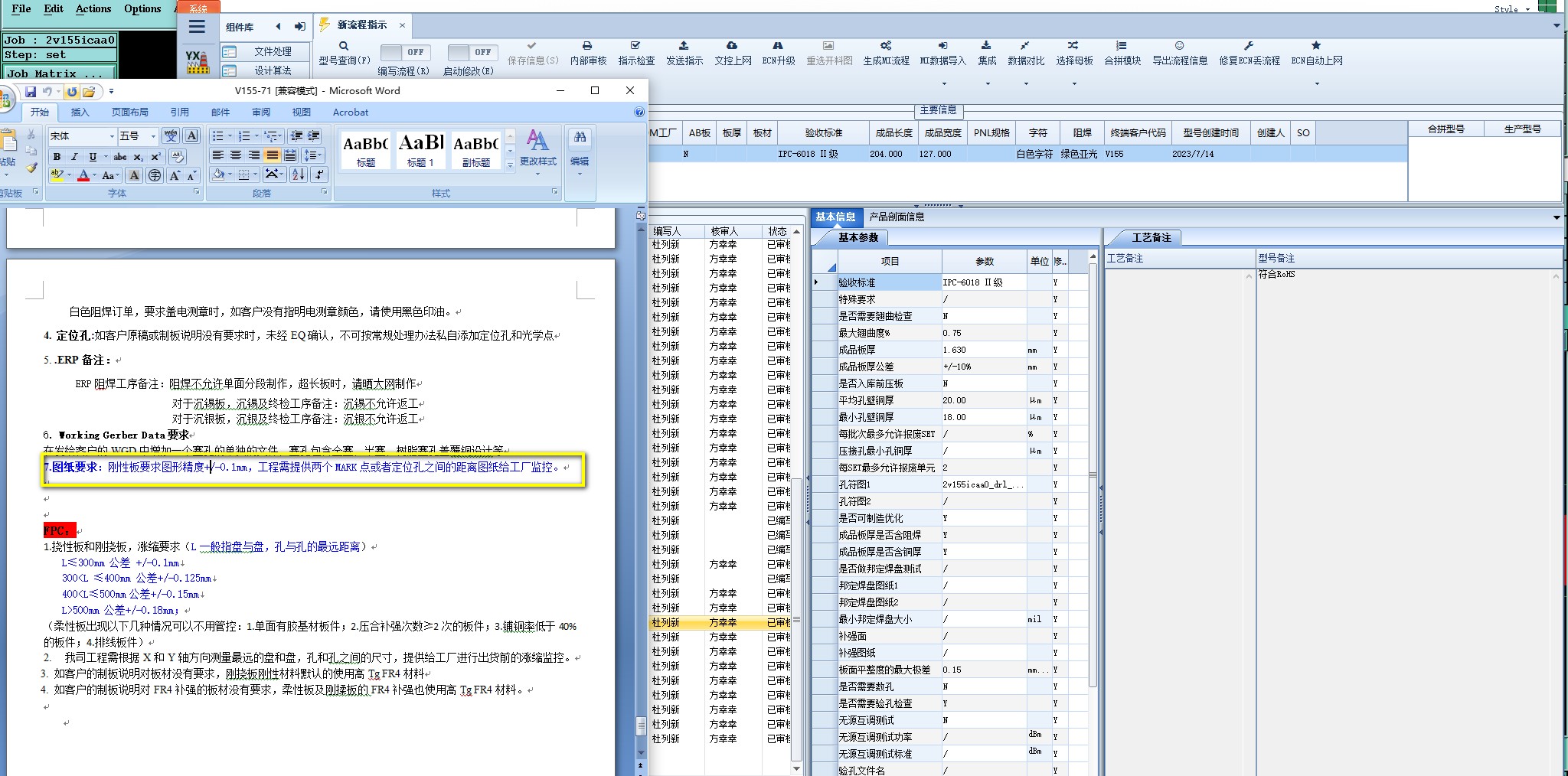Screen dimensions: 1568x776
Task: Click the Redo icon in Word's quick toolbar
Action: point(72,92)
